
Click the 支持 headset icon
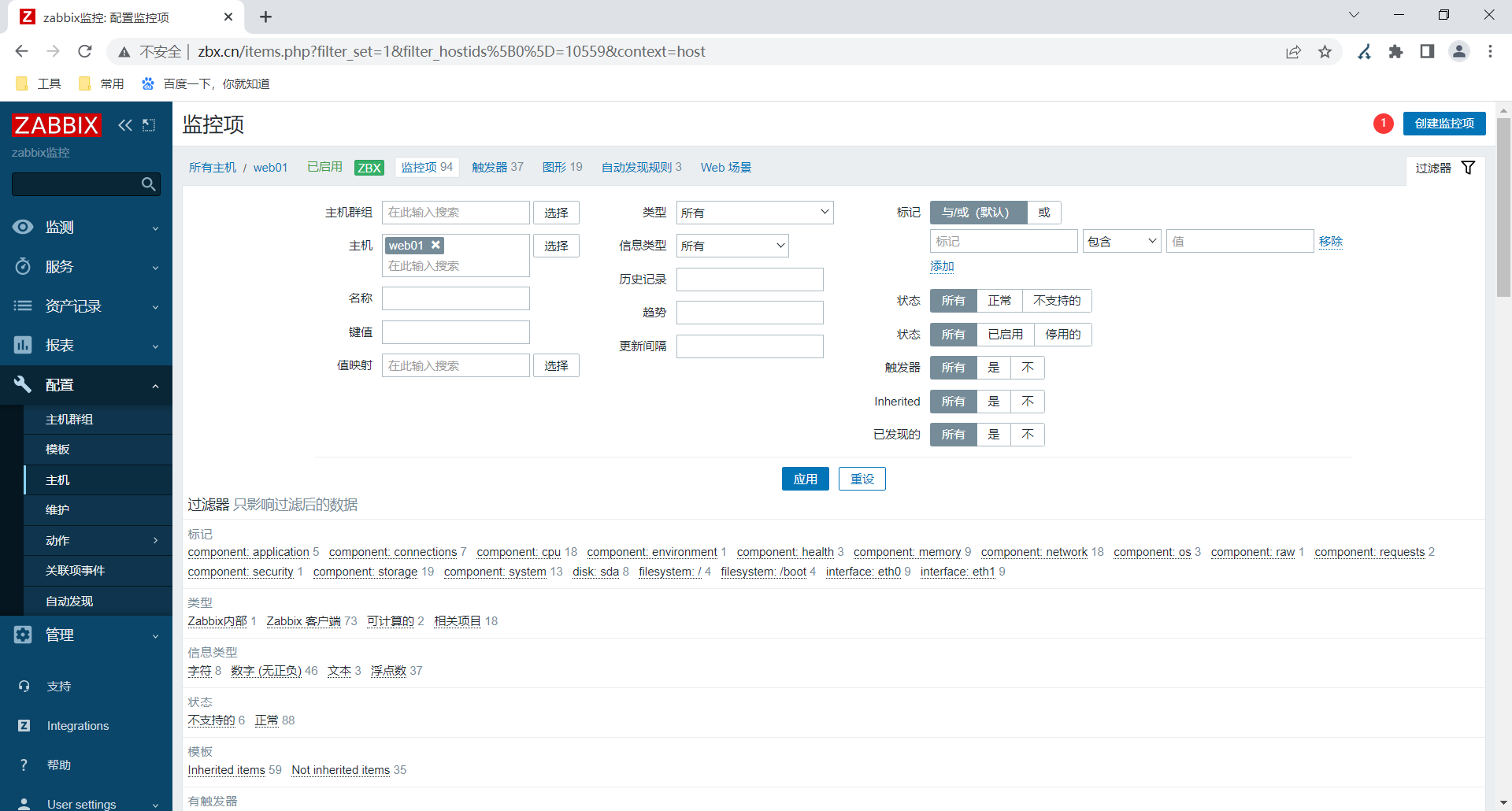[x=24, y=687]
